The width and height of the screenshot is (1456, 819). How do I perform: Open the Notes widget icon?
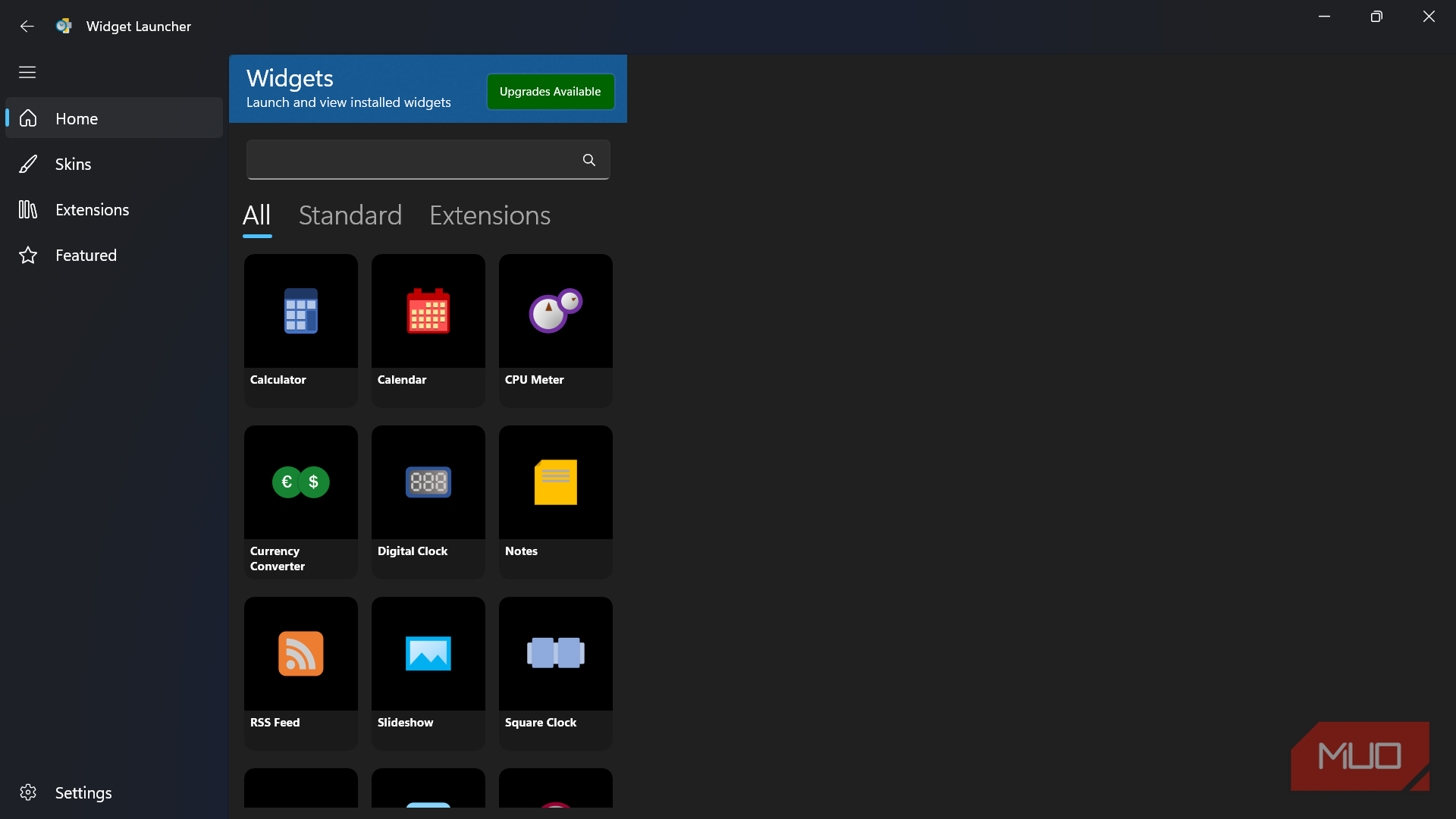coord(556,482)
